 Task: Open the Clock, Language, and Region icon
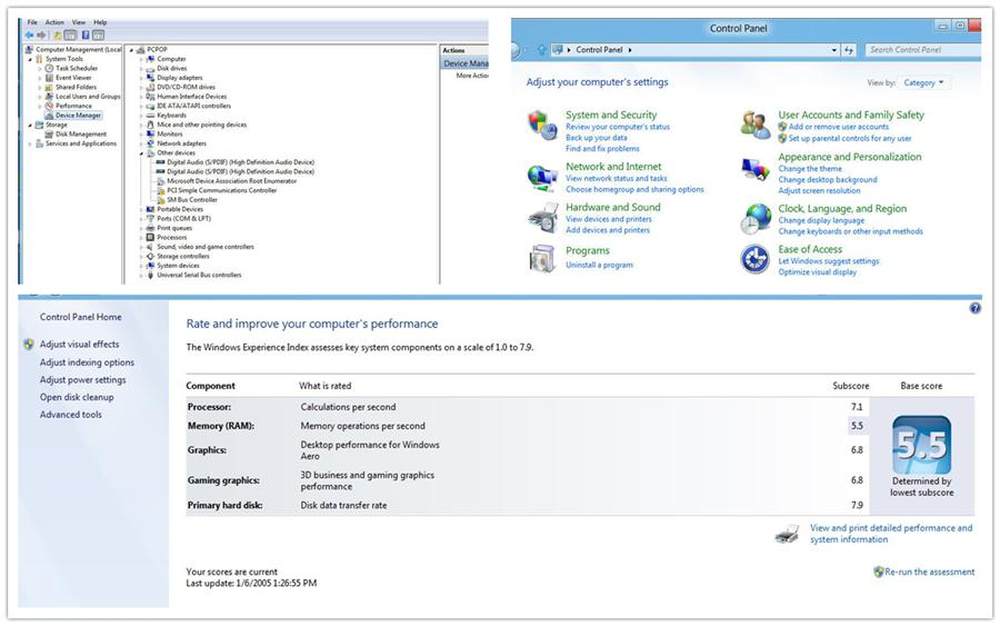coord(755,218)
